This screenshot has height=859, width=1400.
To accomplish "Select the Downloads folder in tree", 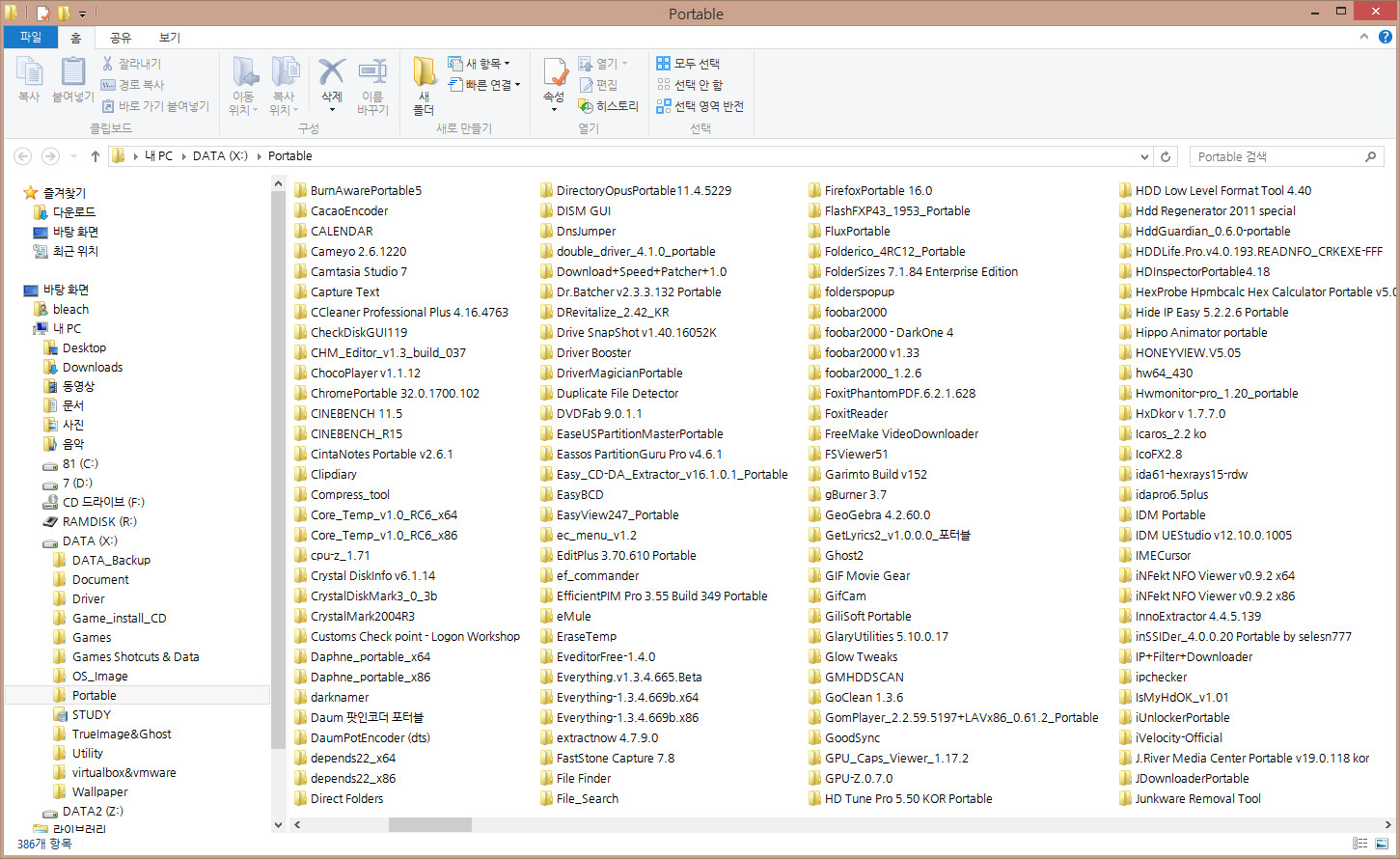I will pyautogui.click(x=93, y=367).
